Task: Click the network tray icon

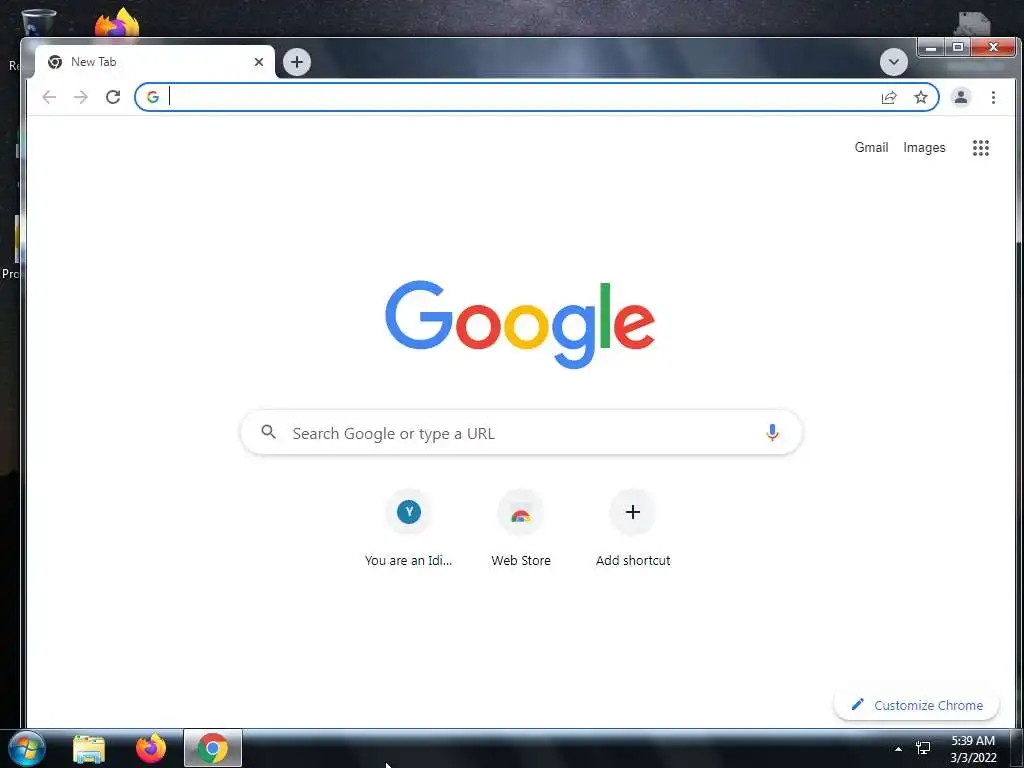Action: pyautogui.click(x=923, y=748)
